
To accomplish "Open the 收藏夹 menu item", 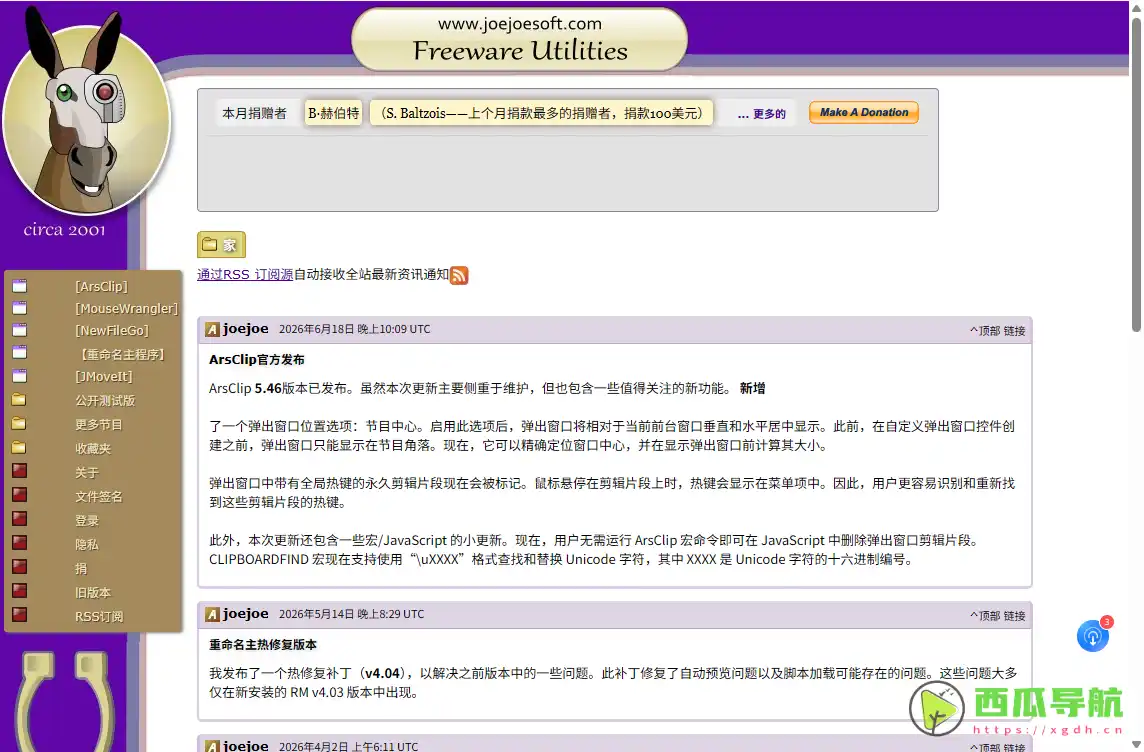I will click(93, 449).
